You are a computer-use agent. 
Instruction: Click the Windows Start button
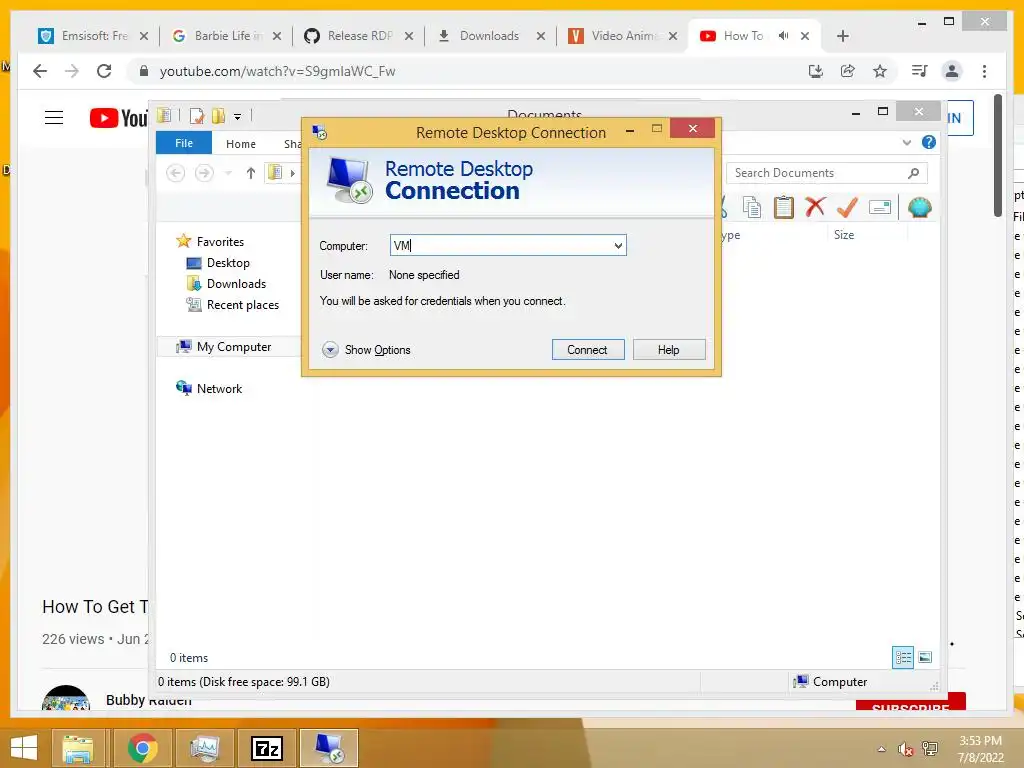(24, 748)
